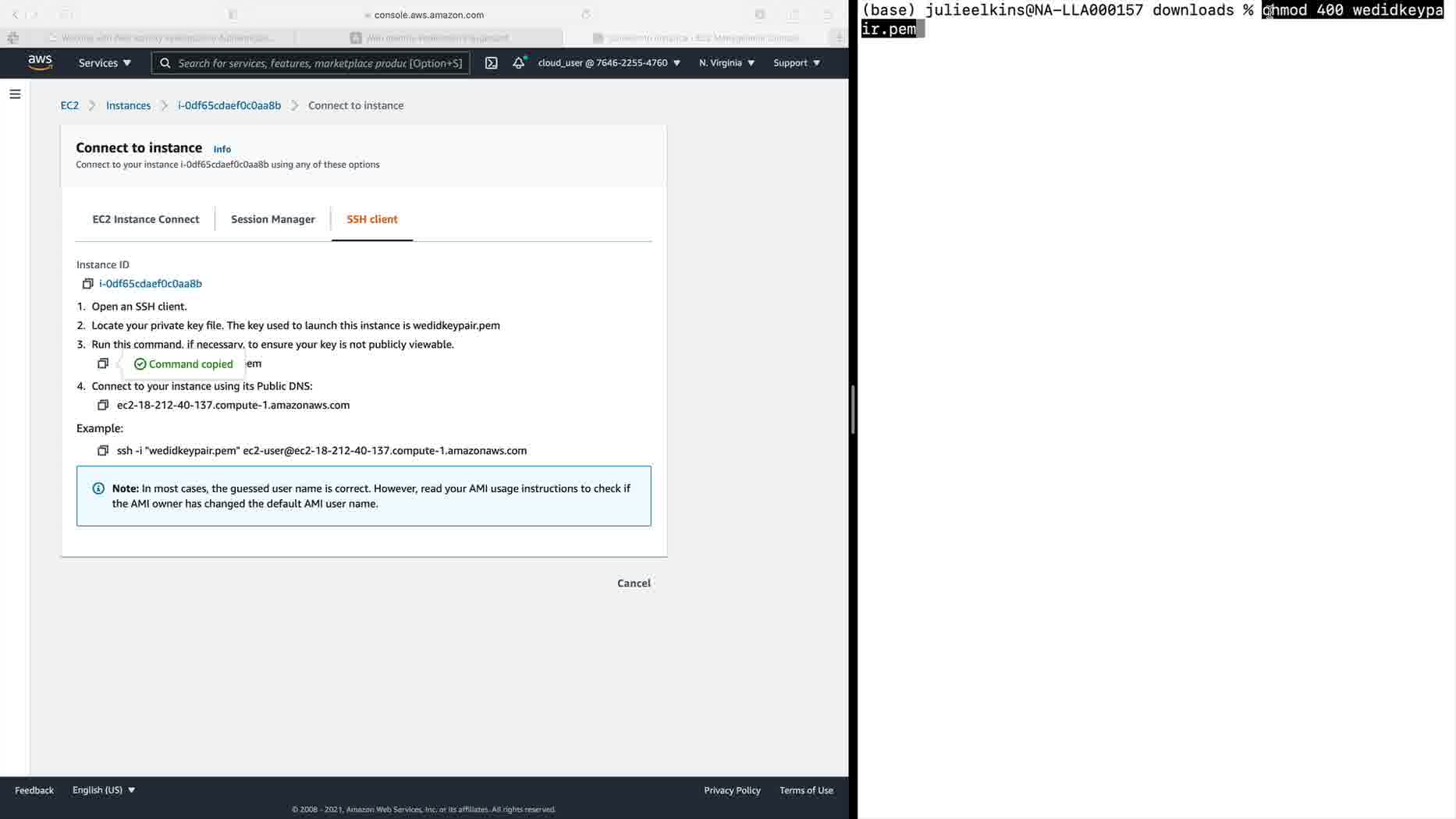Cancel the Connect to instance page

pyautogui.click(x=634, y=583)
